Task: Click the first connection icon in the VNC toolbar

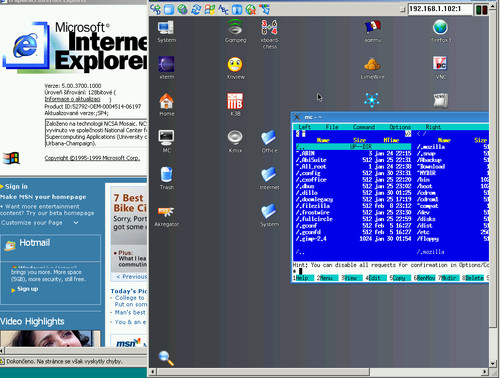Action: tap(155, 9)
